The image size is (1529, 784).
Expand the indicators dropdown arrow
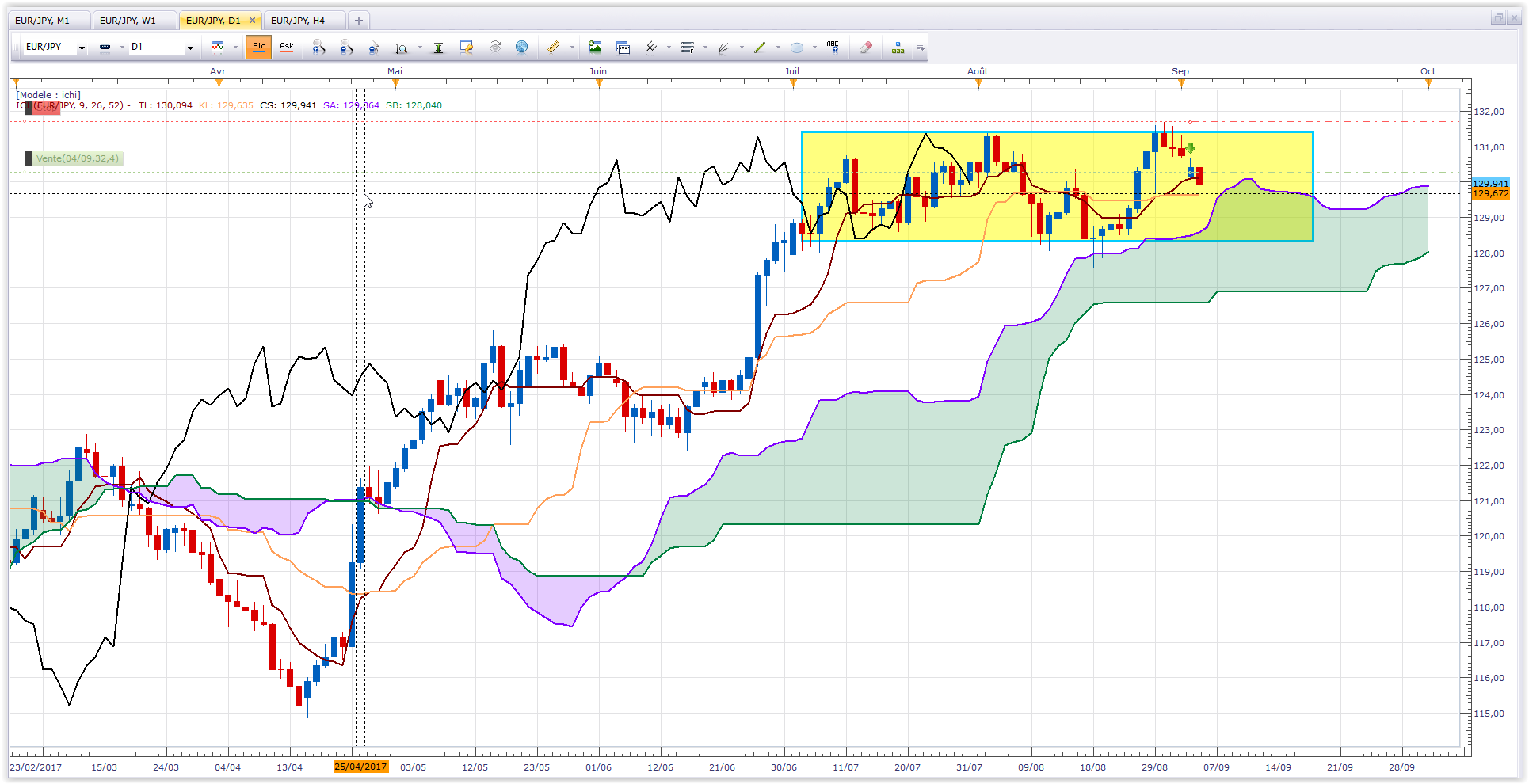tap(669, 48)
